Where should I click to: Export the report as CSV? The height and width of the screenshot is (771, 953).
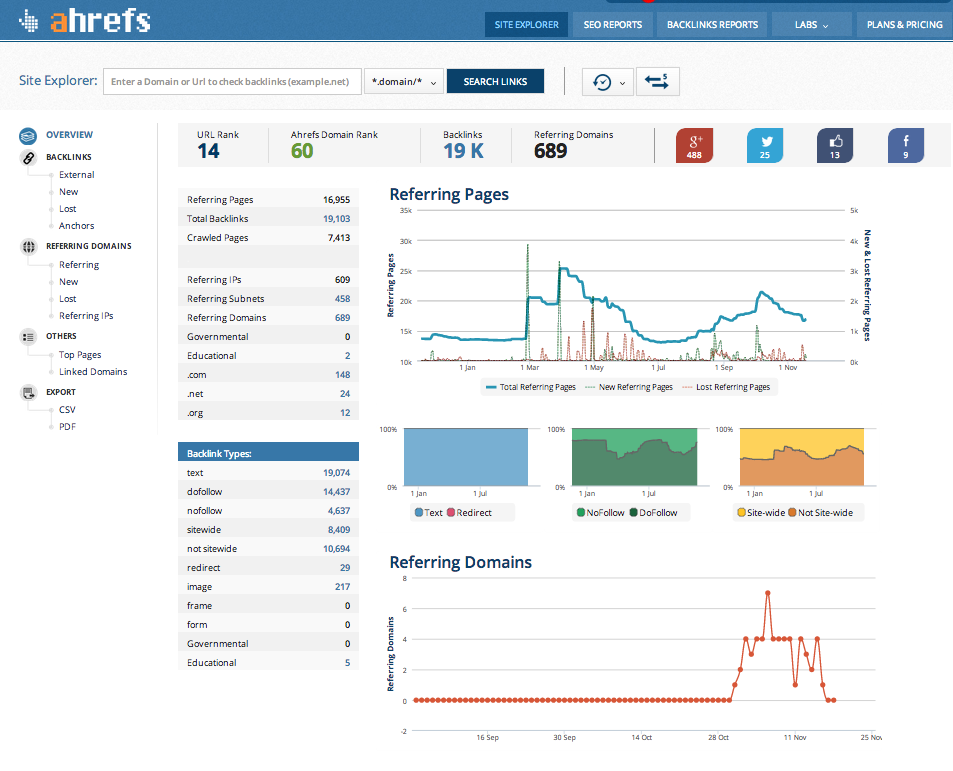pyautogui.click(x=67, y=410)
